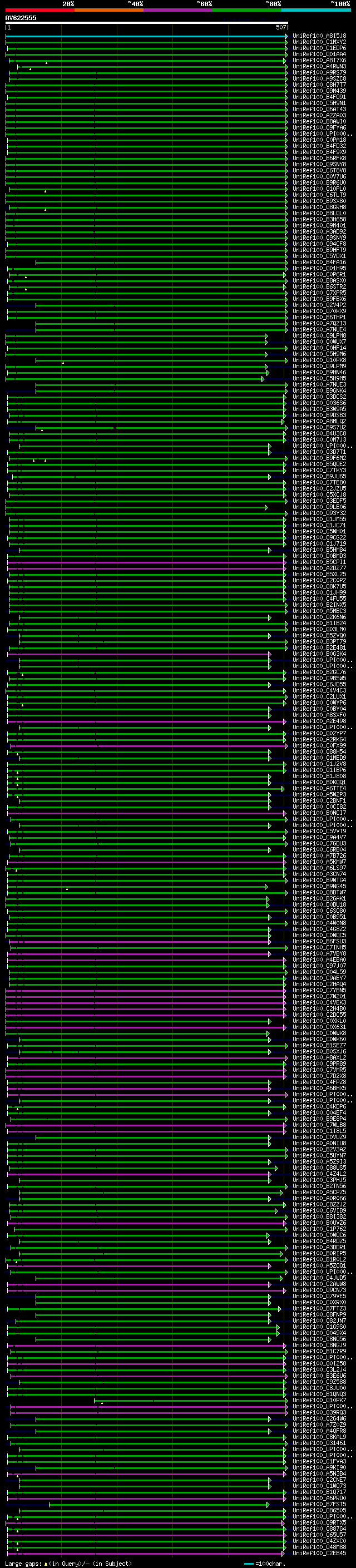The height and width of the screenshot is (1568, 356).
Task: Select label UniRef100_B9E8P4
Action: click(x=319, y=1119)
